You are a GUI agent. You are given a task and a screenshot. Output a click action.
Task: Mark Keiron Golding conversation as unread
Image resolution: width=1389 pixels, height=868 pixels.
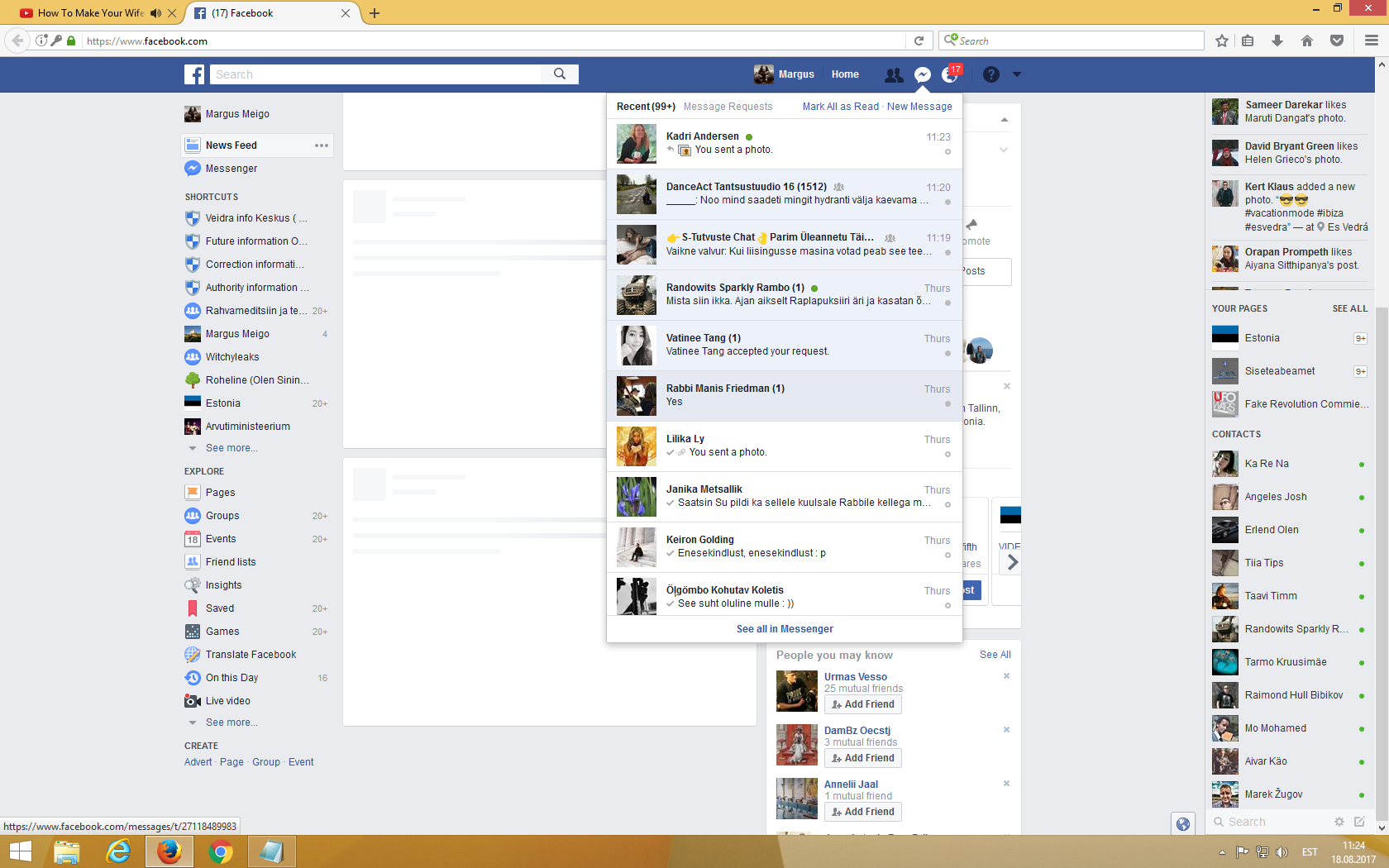tap(947, 556)
